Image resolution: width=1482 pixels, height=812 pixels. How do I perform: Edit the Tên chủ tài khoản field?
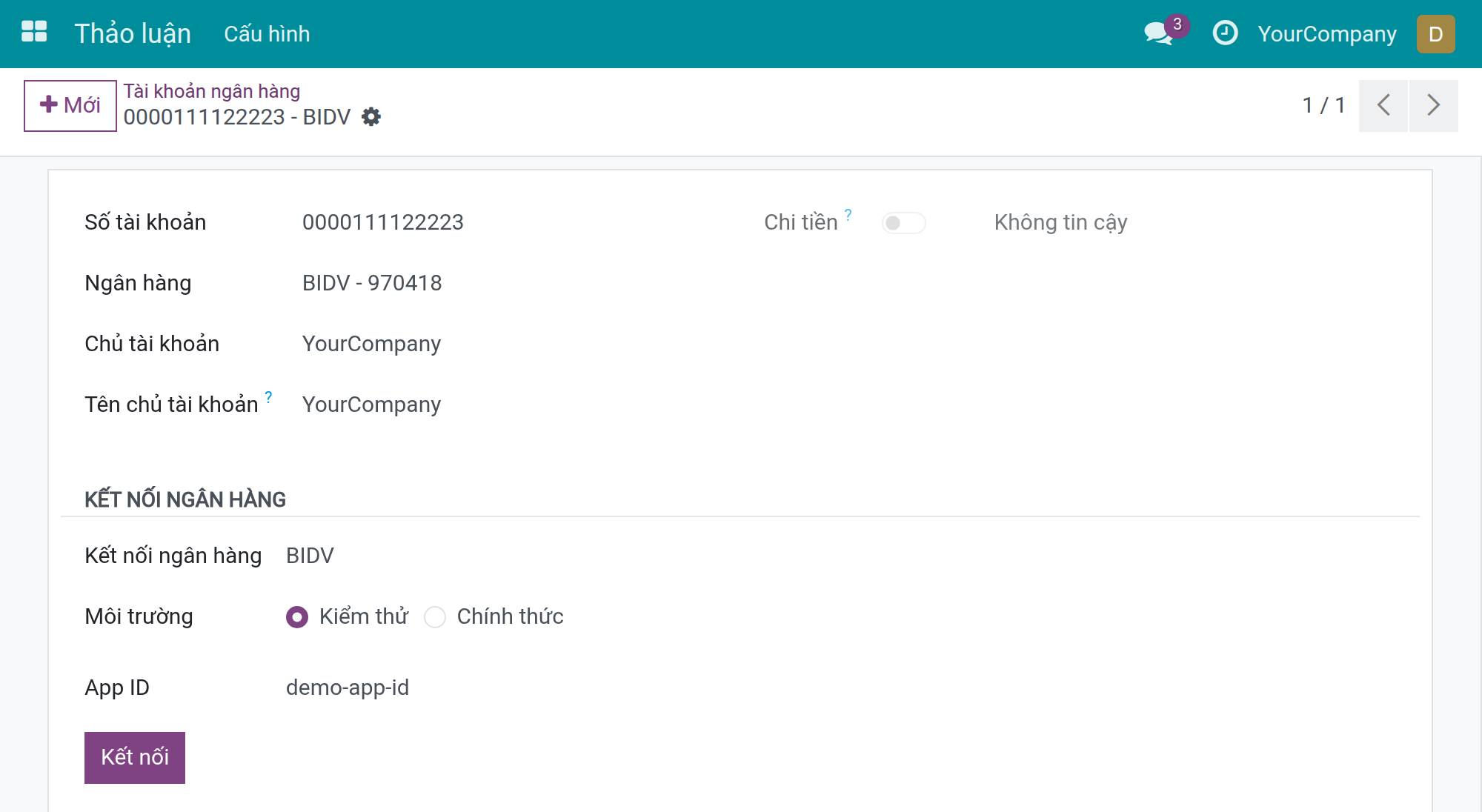pos(371,405)
